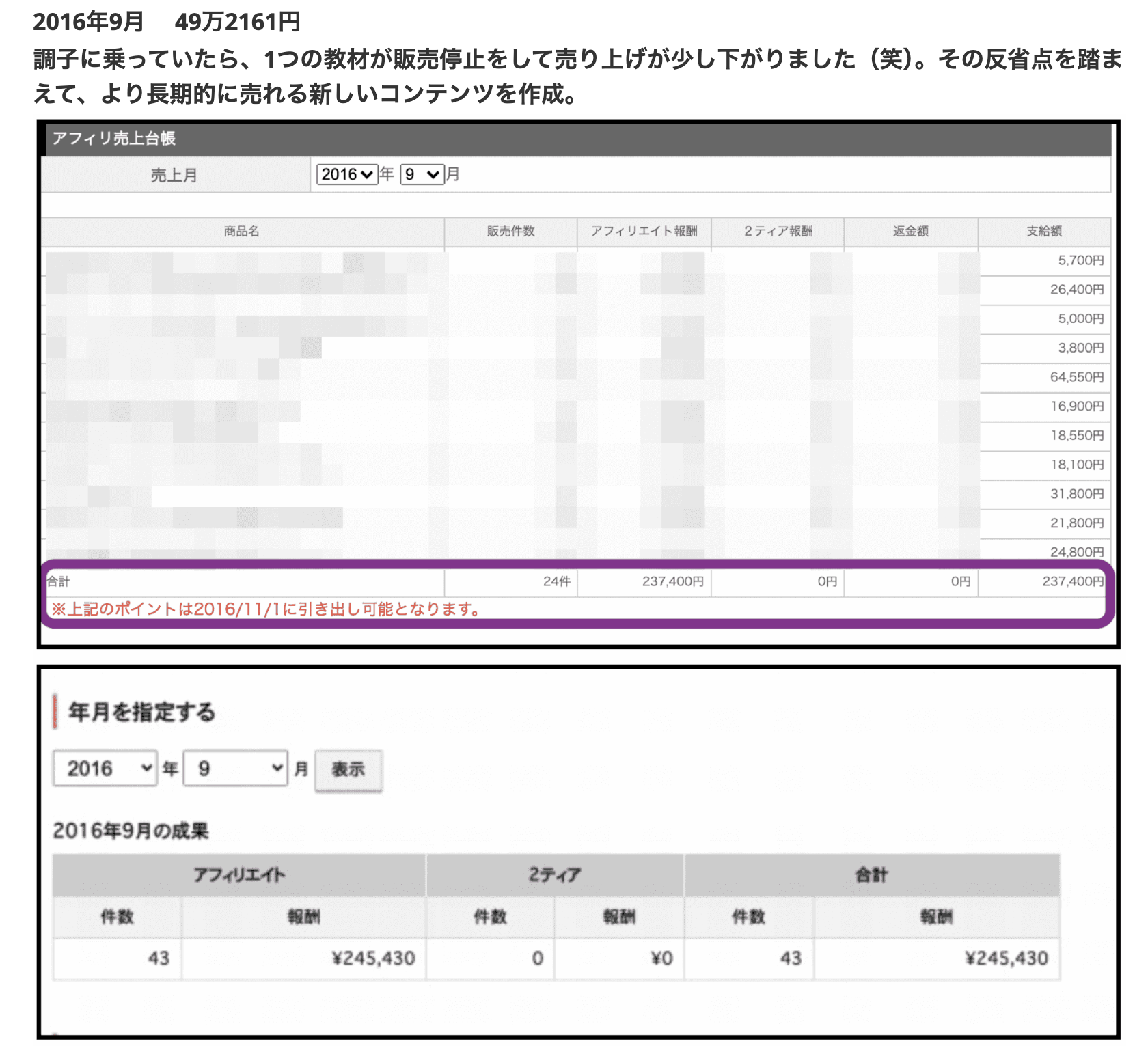The height and width of the screenshot is (1063, 1148).
Task: Click the 2016年9月の成果 heading
Action: click(x=131, y=831)
